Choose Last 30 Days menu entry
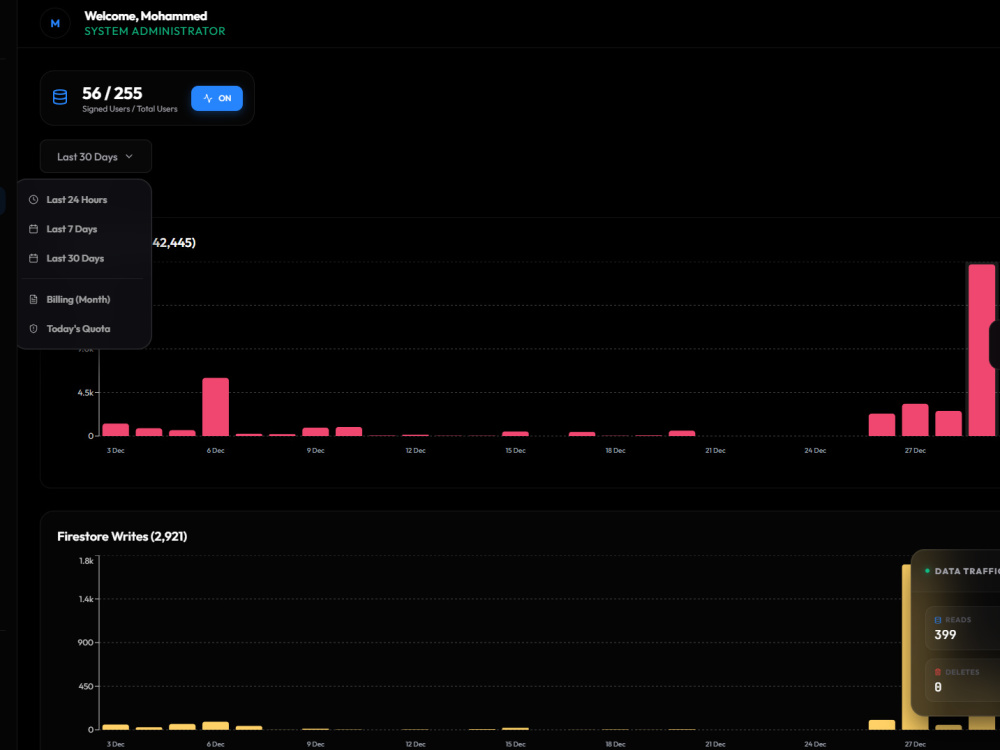This screenshot has width=1000, height=750. click(84, 258)
